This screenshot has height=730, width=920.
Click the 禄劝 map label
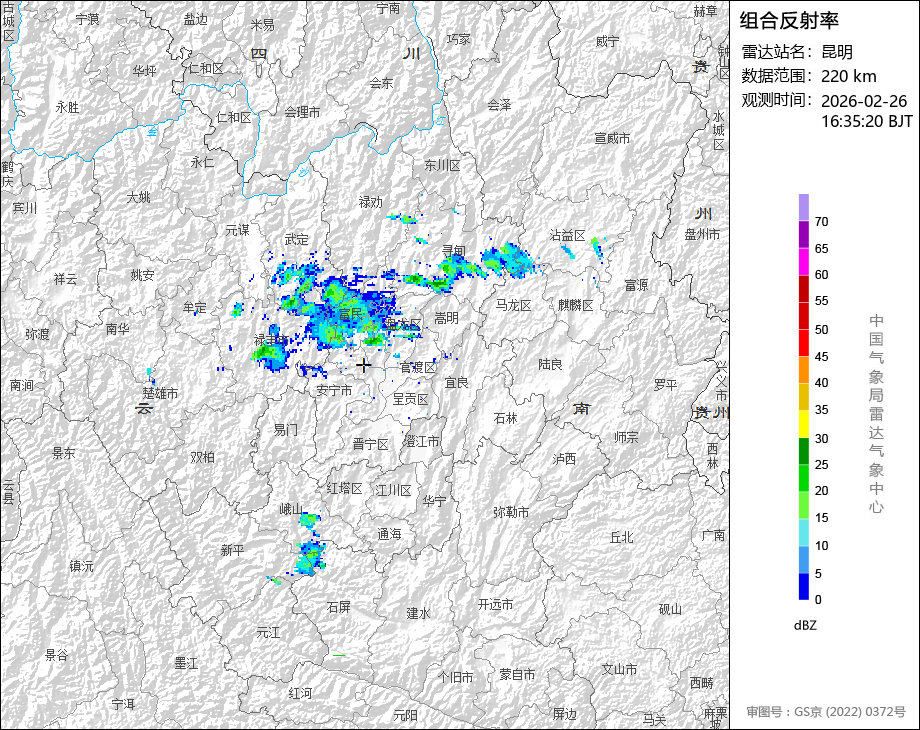[371, 202]
